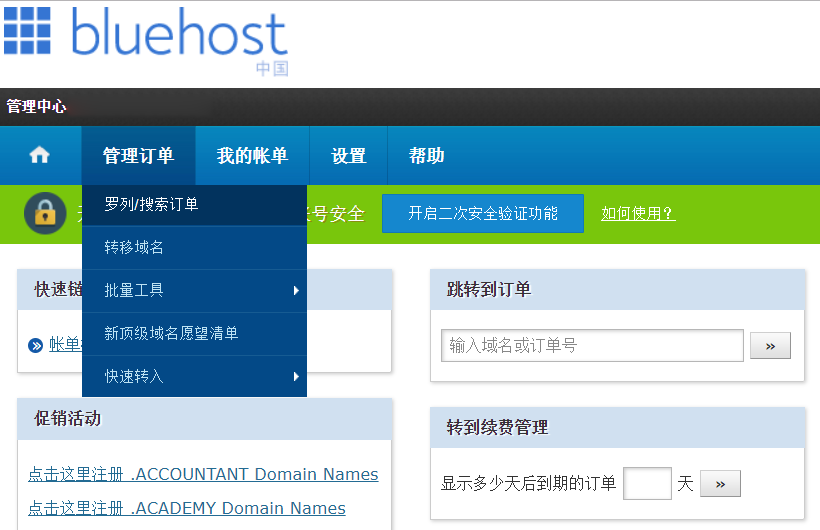The image size is (820, 530).
Task: Click the padlock security icon
Action: 45,213
